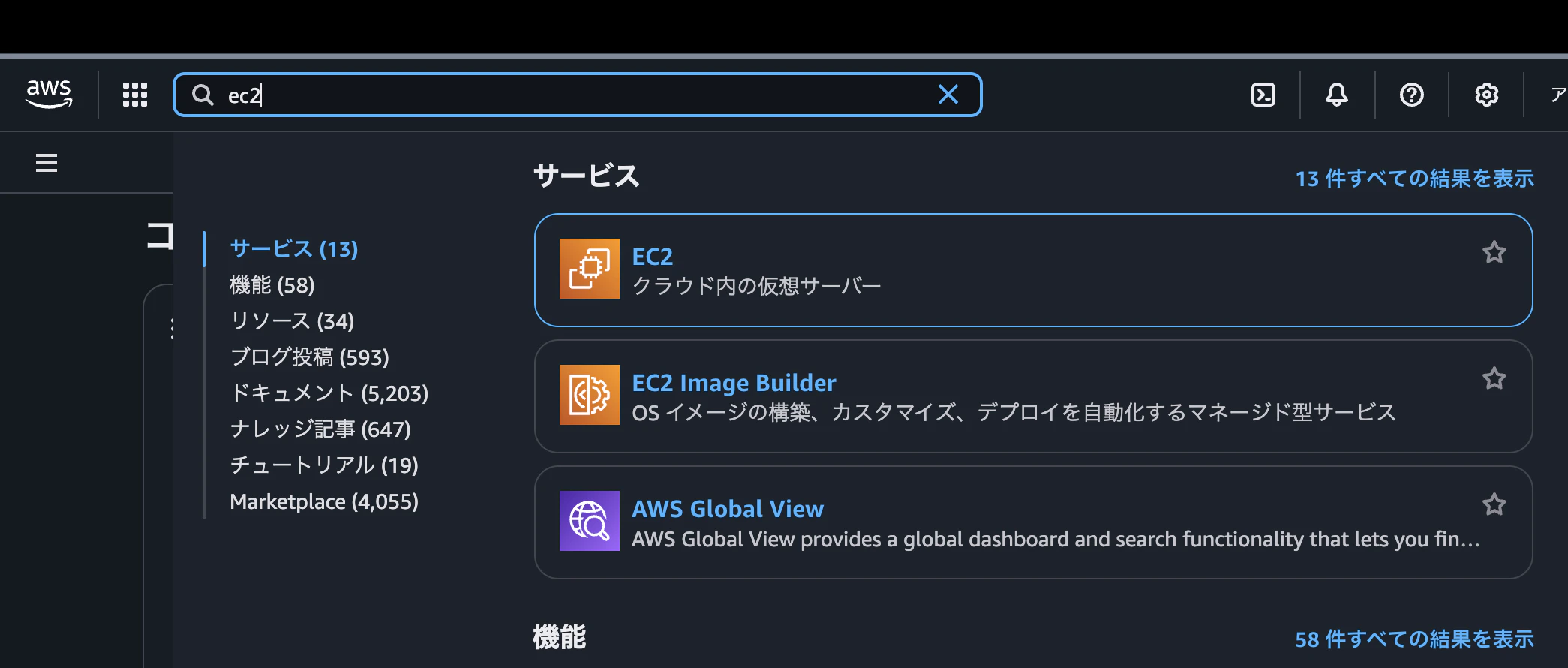This screenshot has width=1568, height=668.
Task: Show all 13 service results link
Action: pyautogui.click(x=1415, y=179)
